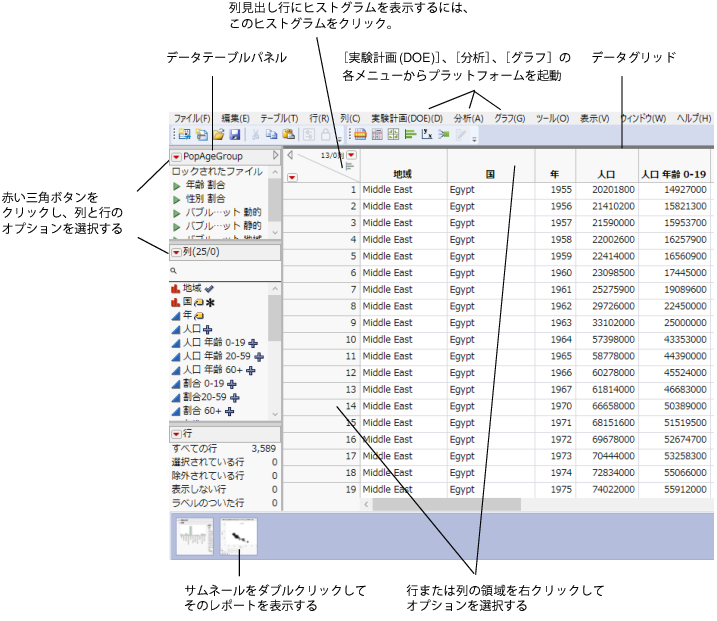Image resolution: width=717 pixels, height=621 pixels.
Task: Click the green four-pane grid icon
Action: [393, 134]
